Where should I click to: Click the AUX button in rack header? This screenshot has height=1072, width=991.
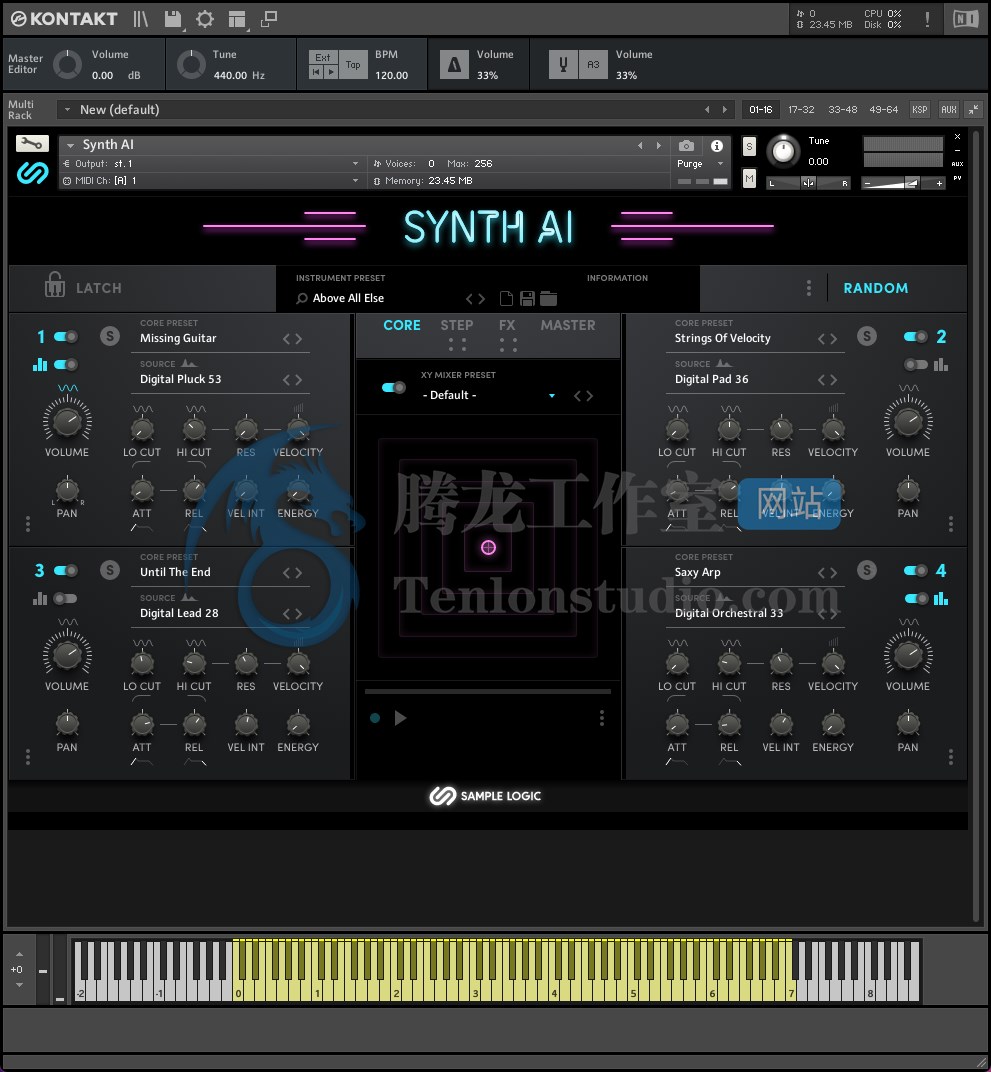949,109
